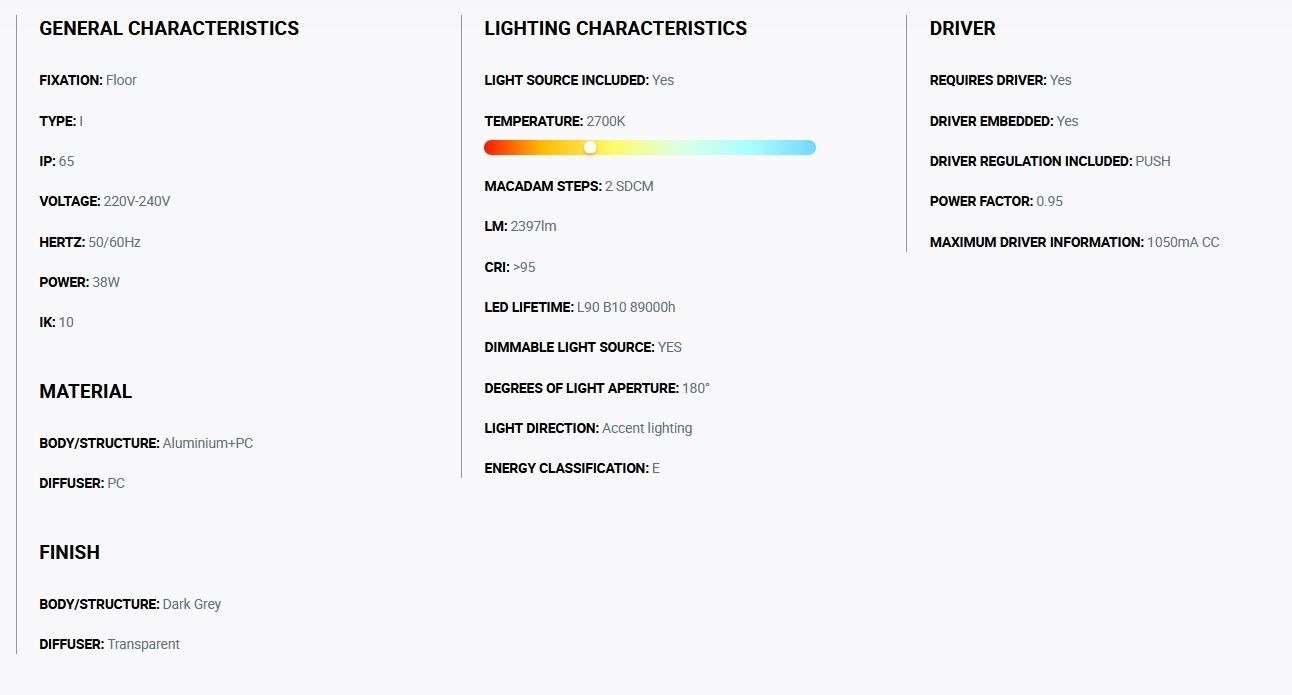Click Light Direction value Accent lighting
The height and width of the screenshot is (695, 1292).
pyautogui.click(x=647, y=428)
